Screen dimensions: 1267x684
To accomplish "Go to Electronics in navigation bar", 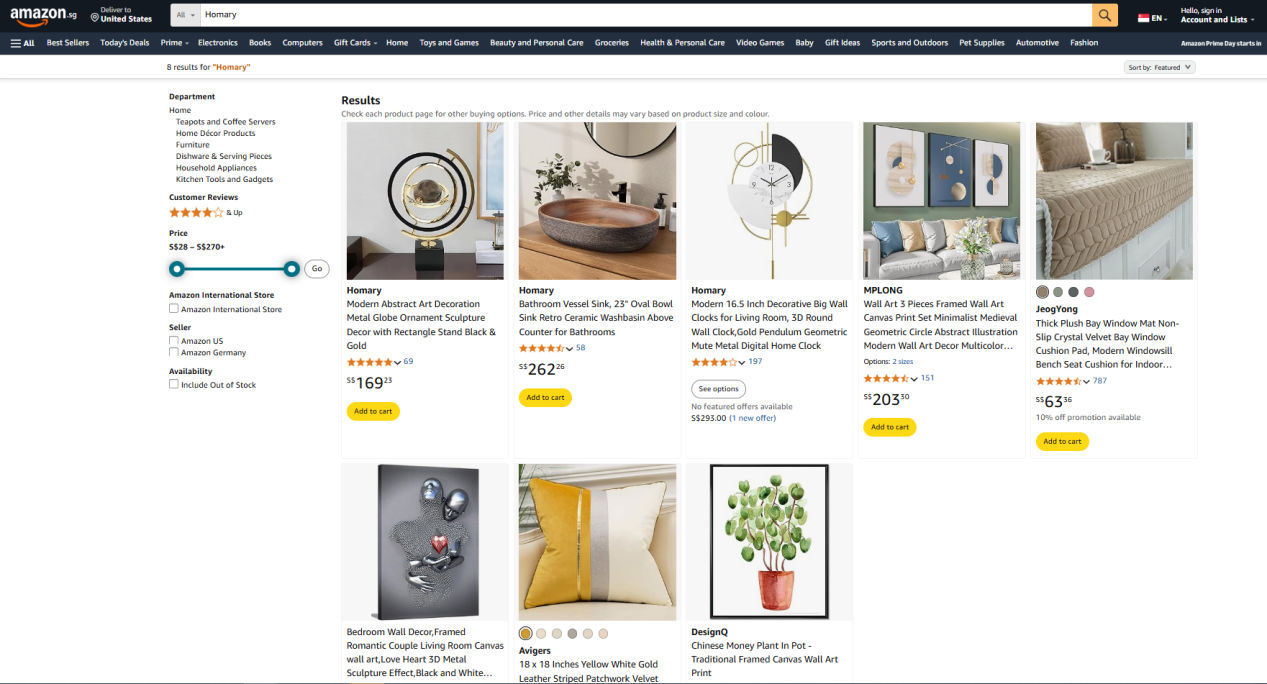I will (x=217, y=43).
